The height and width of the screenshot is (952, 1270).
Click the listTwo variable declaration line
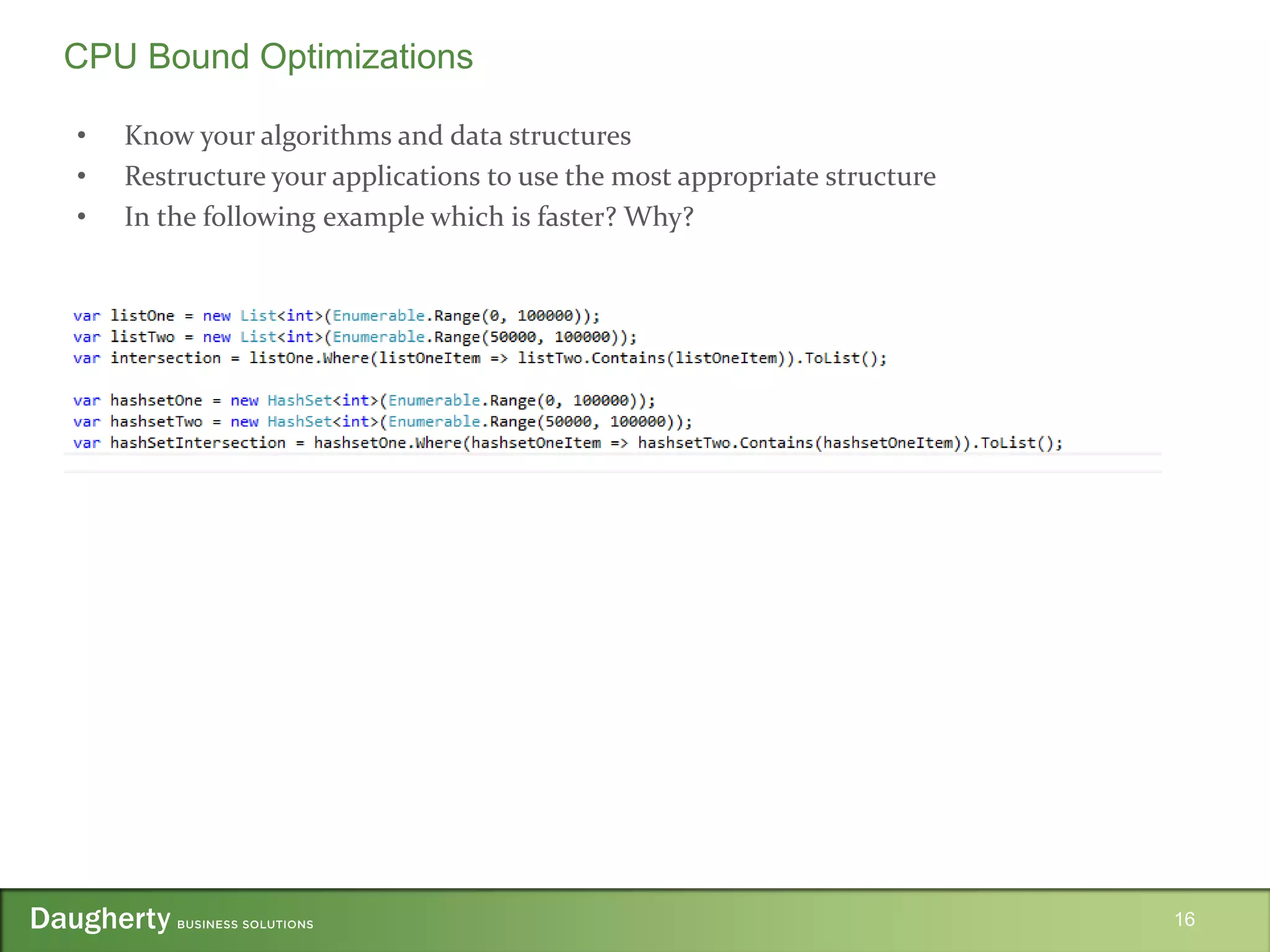click(x=355, y=337)
